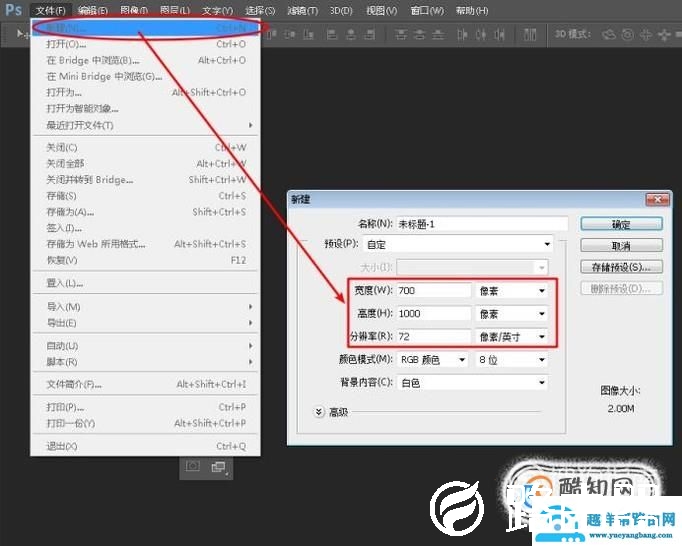Open the 预设(P) preset dropdown
The height and width of the screenshot is (546, 682).
click(458, 244)
